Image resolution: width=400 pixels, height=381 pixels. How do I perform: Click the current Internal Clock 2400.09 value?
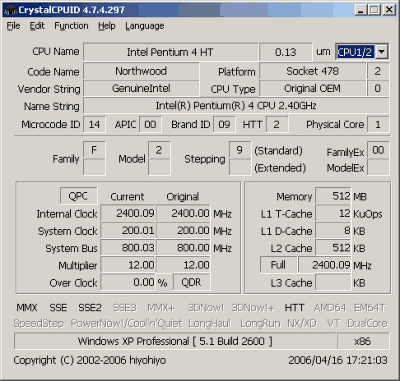128,213
